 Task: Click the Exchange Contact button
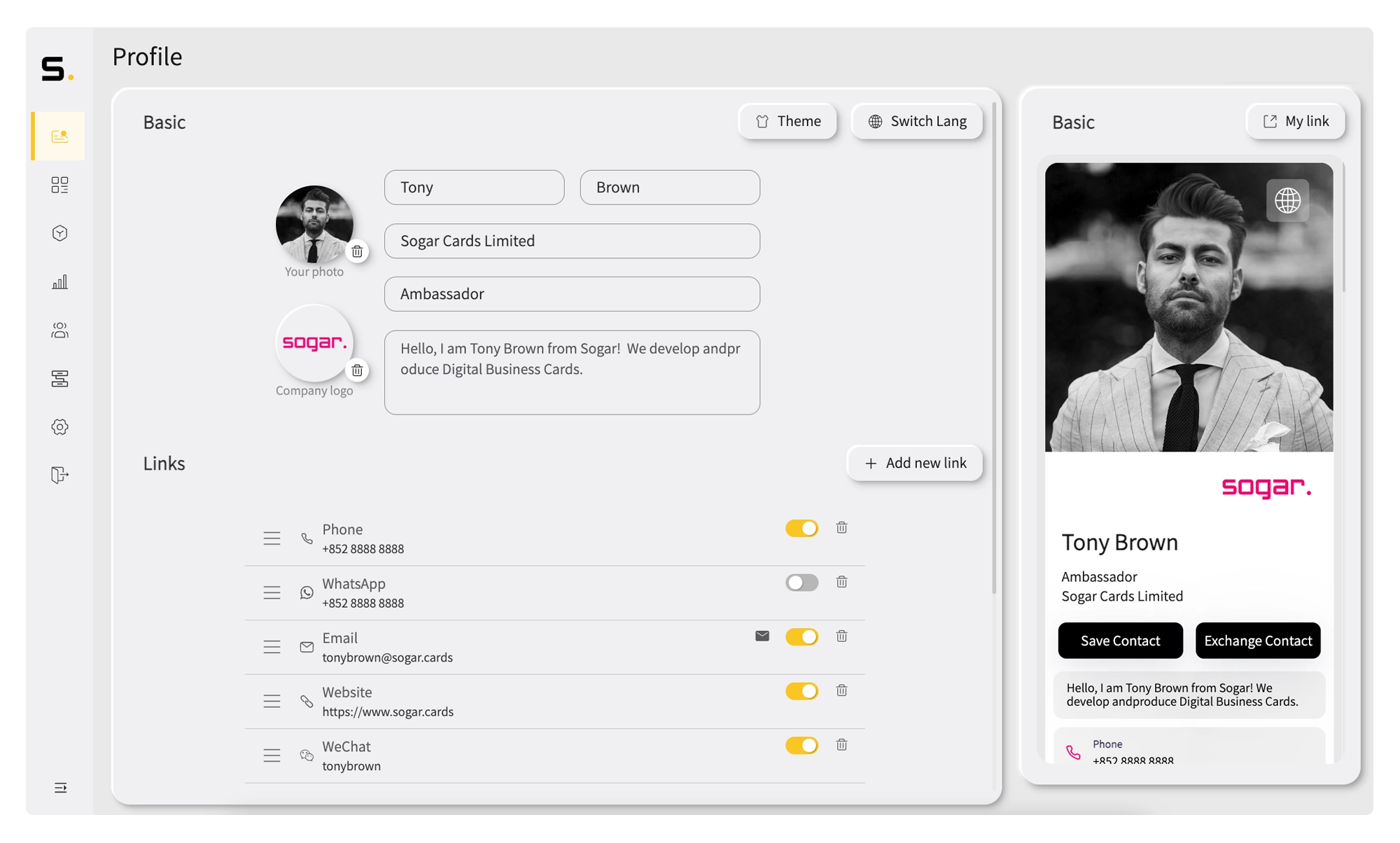1258,640
